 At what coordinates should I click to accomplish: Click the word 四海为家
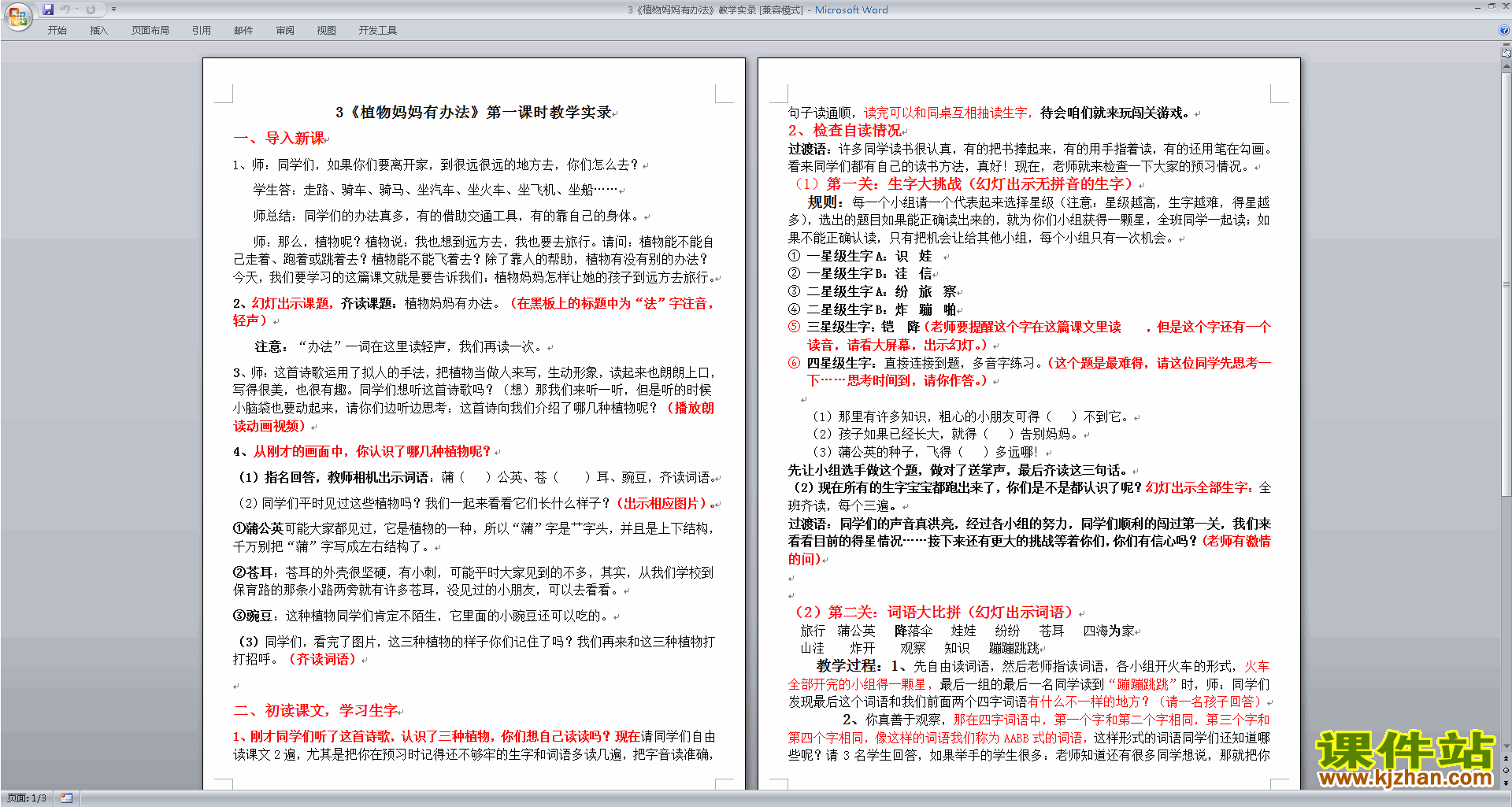click(1109, 631)
